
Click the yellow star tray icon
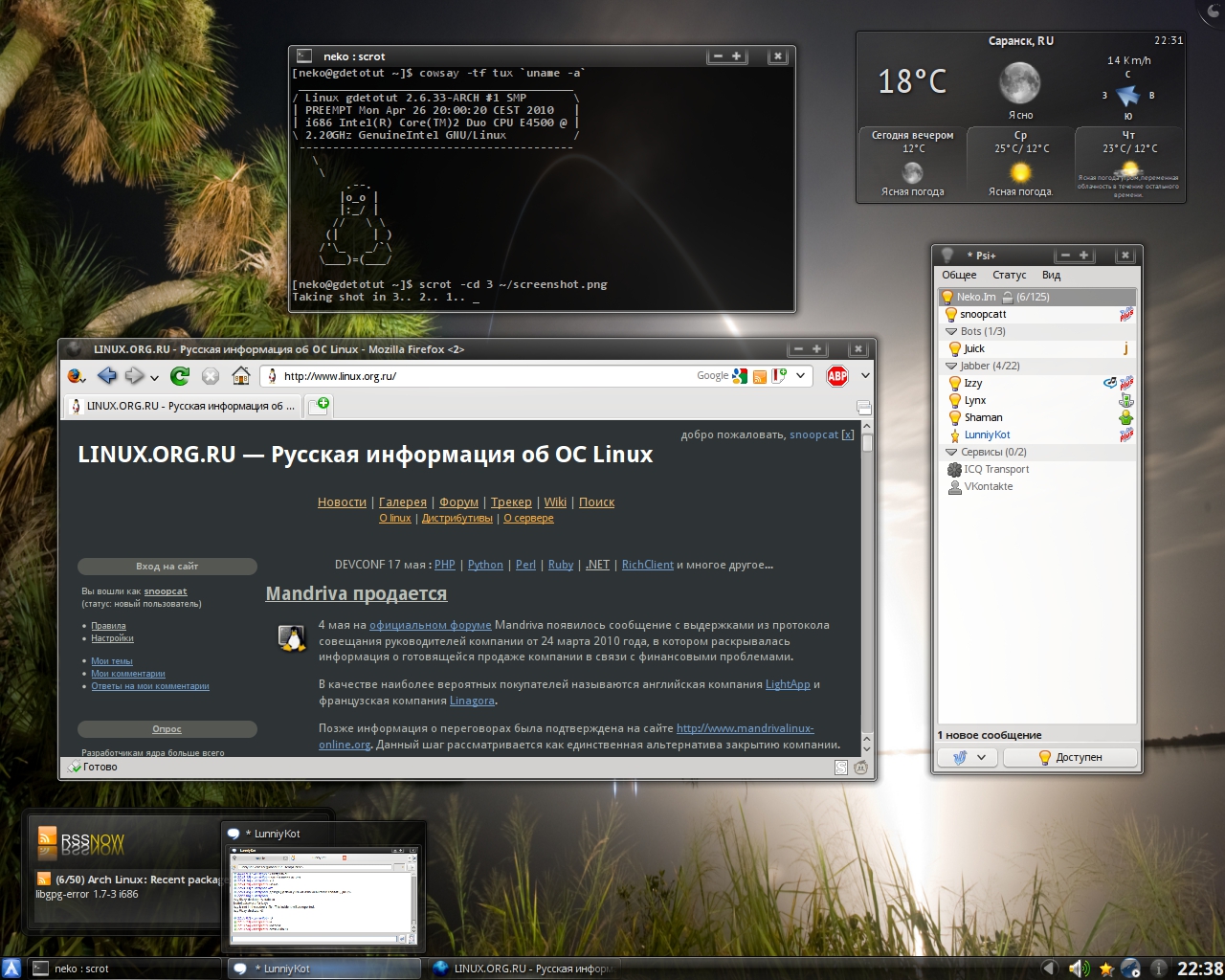click(1105, 969)
